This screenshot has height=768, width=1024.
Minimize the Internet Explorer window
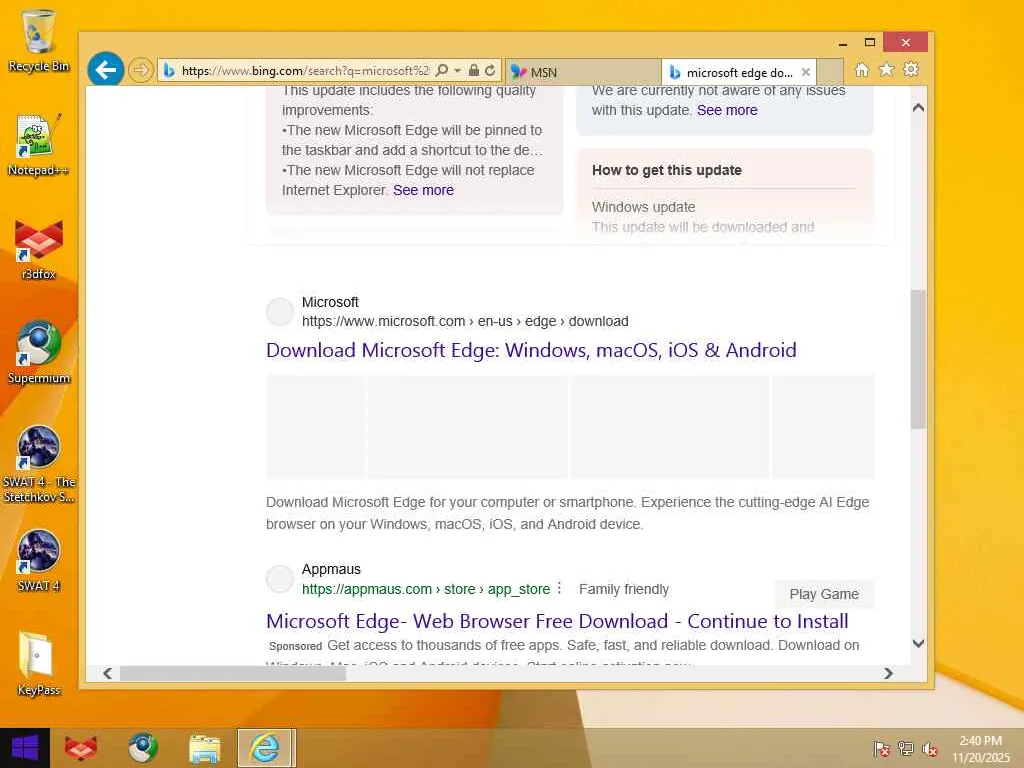(x=843, y=43)
